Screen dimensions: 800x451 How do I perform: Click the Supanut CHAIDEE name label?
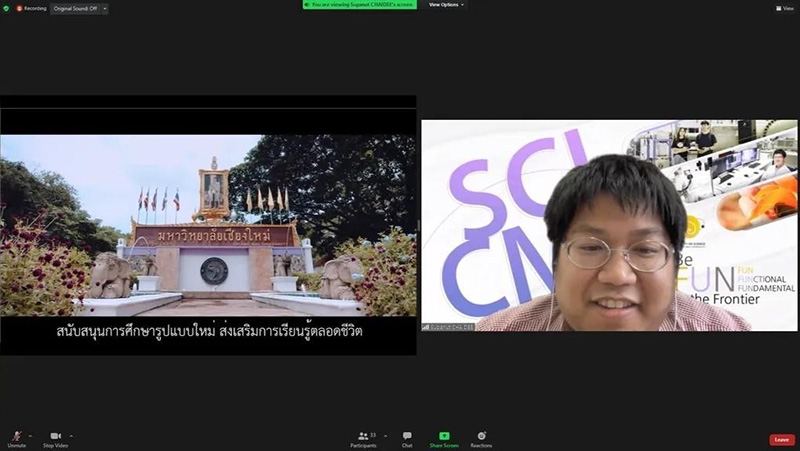(x=448, y=327)
